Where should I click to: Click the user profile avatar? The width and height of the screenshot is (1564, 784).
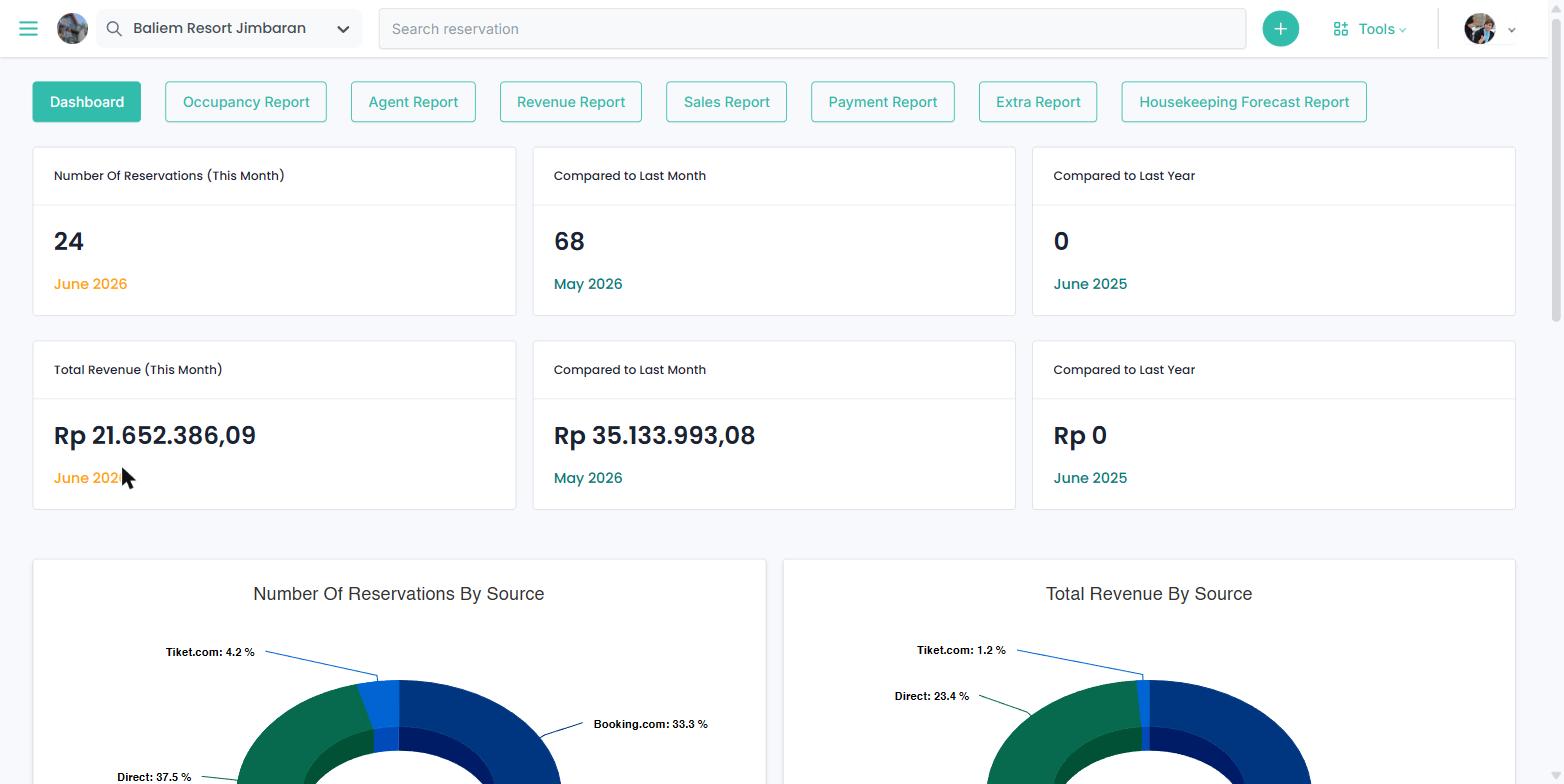coord(1480,29)
